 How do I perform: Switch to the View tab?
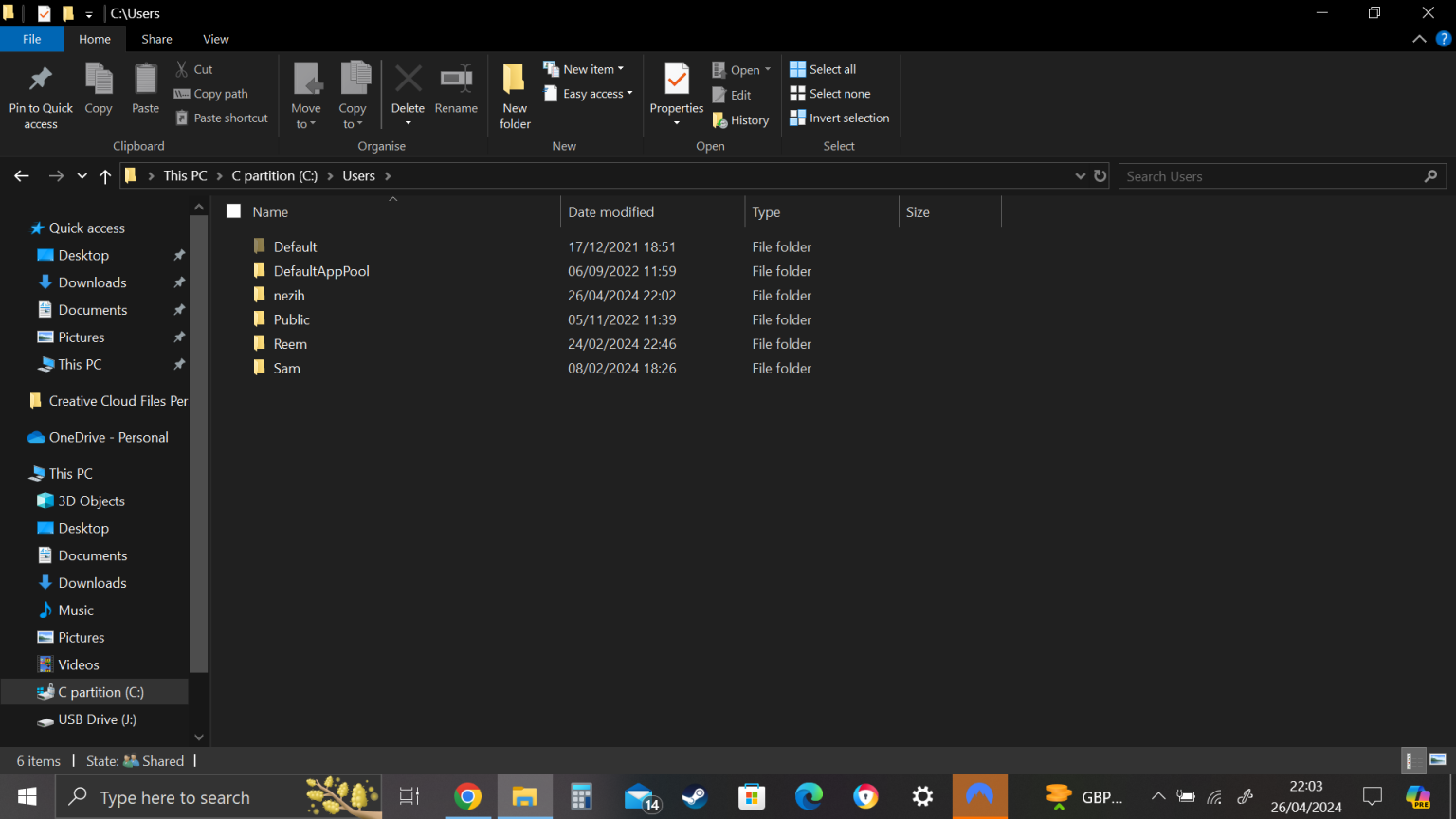[215, 39]
